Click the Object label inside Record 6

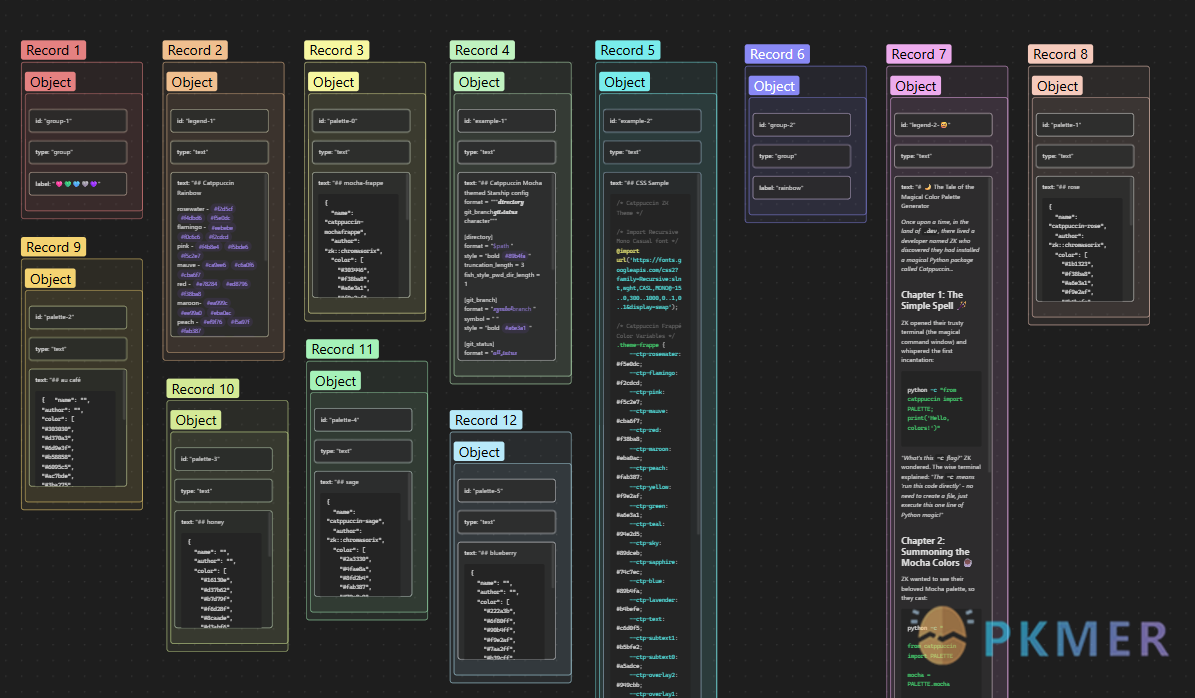(774, 86)
